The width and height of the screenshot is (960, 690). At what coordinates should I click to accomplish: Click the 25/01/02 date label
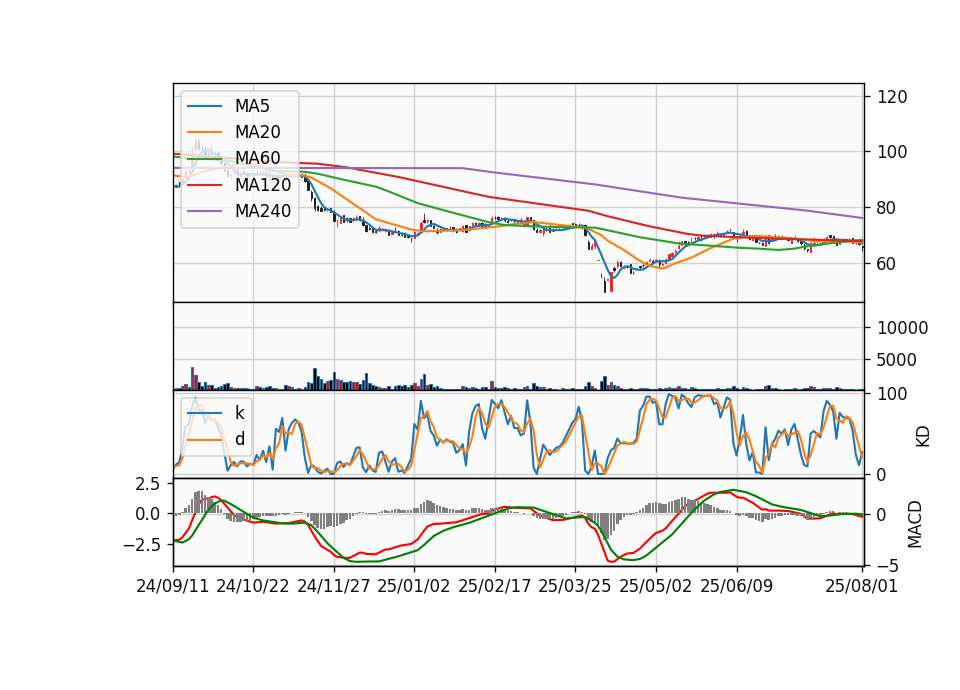point(414,586)
